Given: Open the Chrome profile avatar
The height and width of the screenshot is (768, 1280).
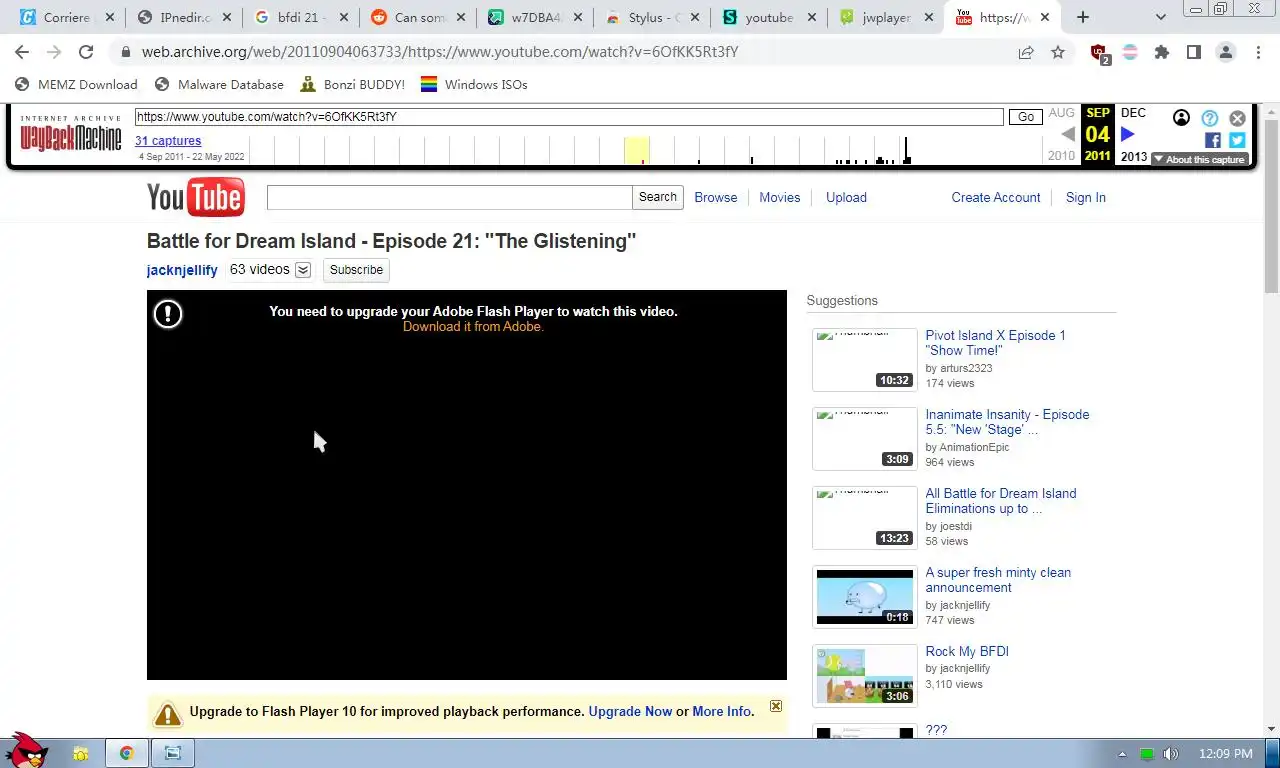Looking at the screenshot, I should pyautogui.click(x=1225, y=52).
